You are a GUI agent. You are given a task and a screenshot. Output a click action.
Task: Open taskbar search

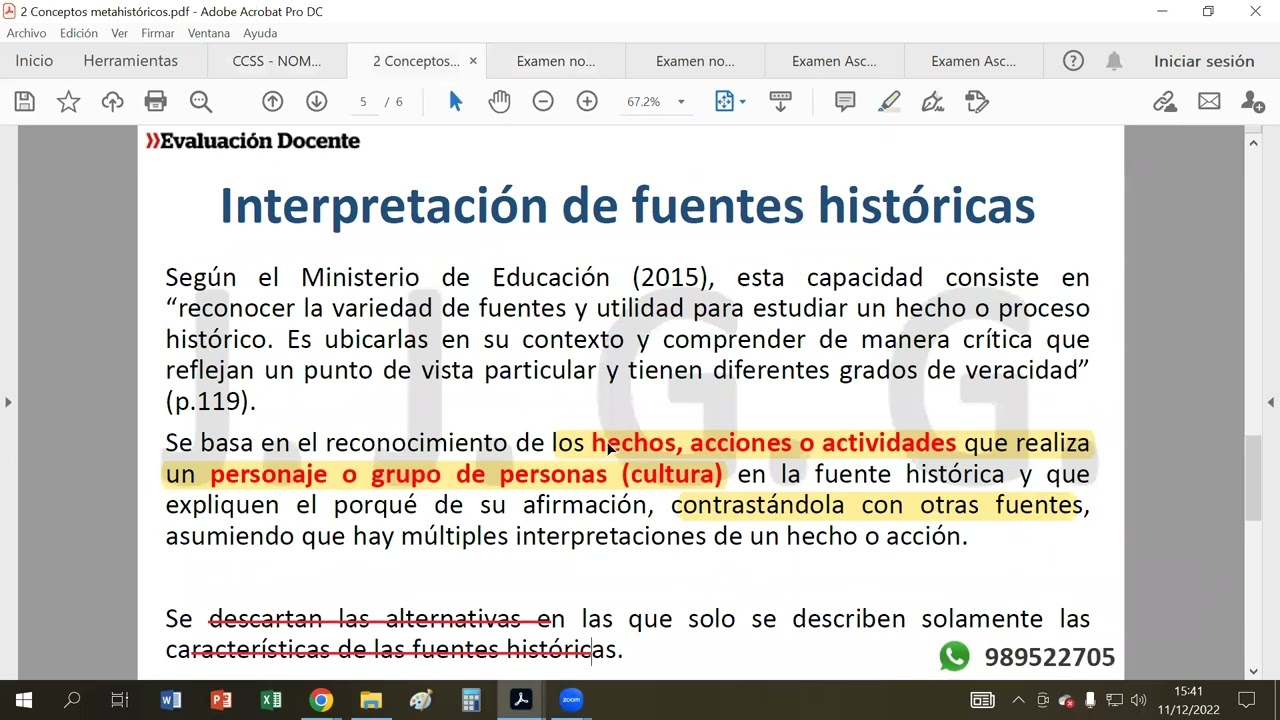[72, 700]
